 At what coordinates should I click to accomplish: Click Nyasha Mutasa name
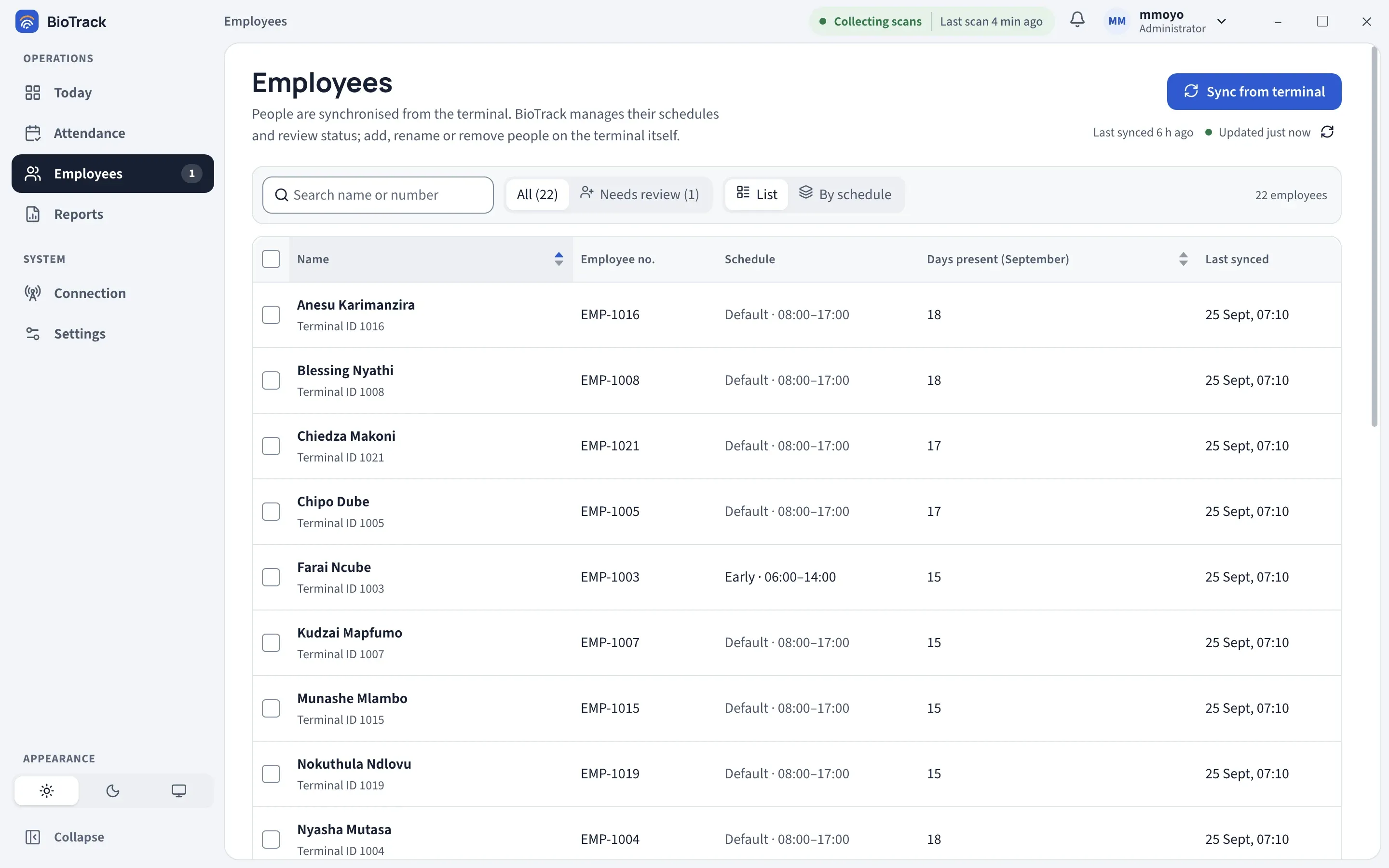click(344, 829)
